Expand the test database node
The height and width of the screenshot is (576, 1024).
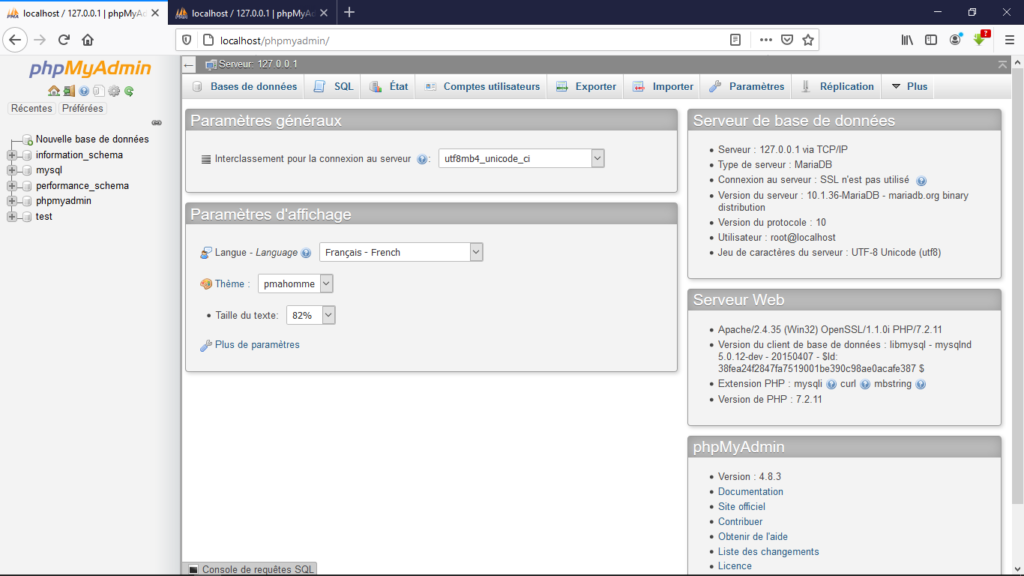12,217
